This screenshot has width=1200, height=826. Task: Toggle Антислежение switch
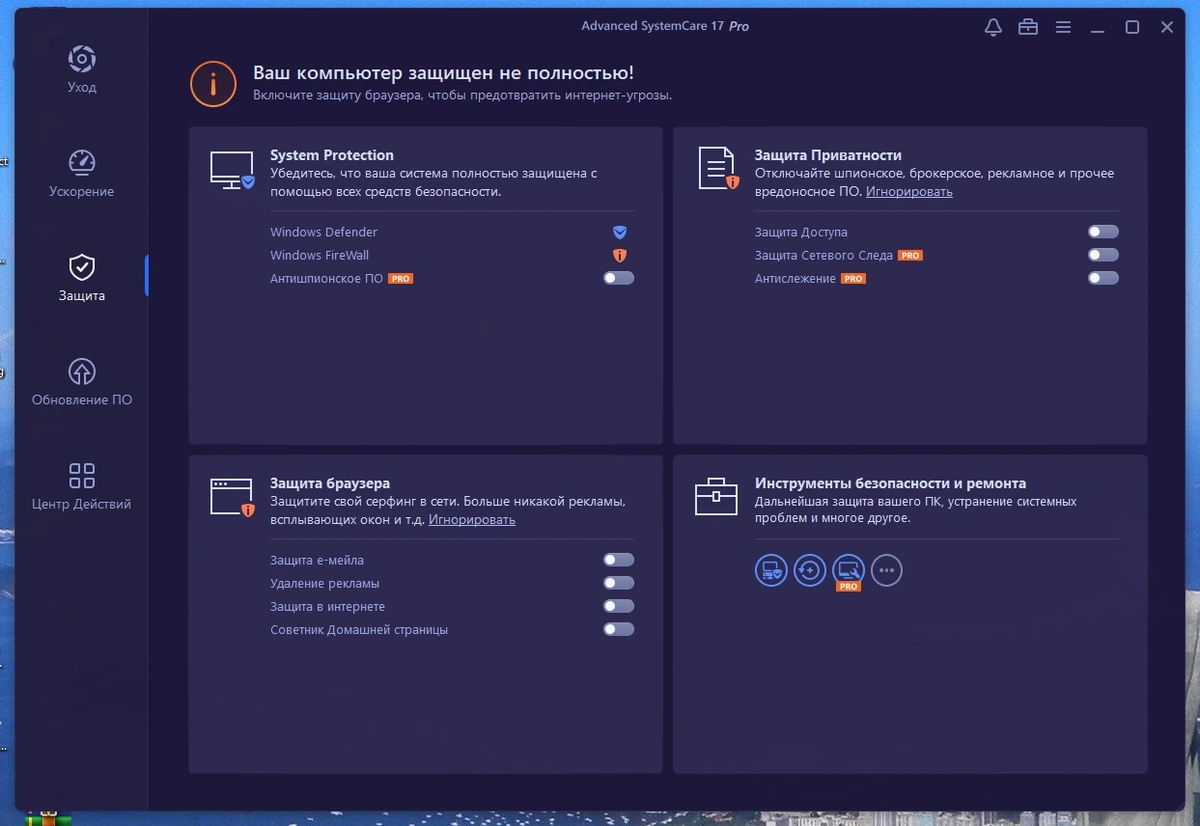(1103, 278)
